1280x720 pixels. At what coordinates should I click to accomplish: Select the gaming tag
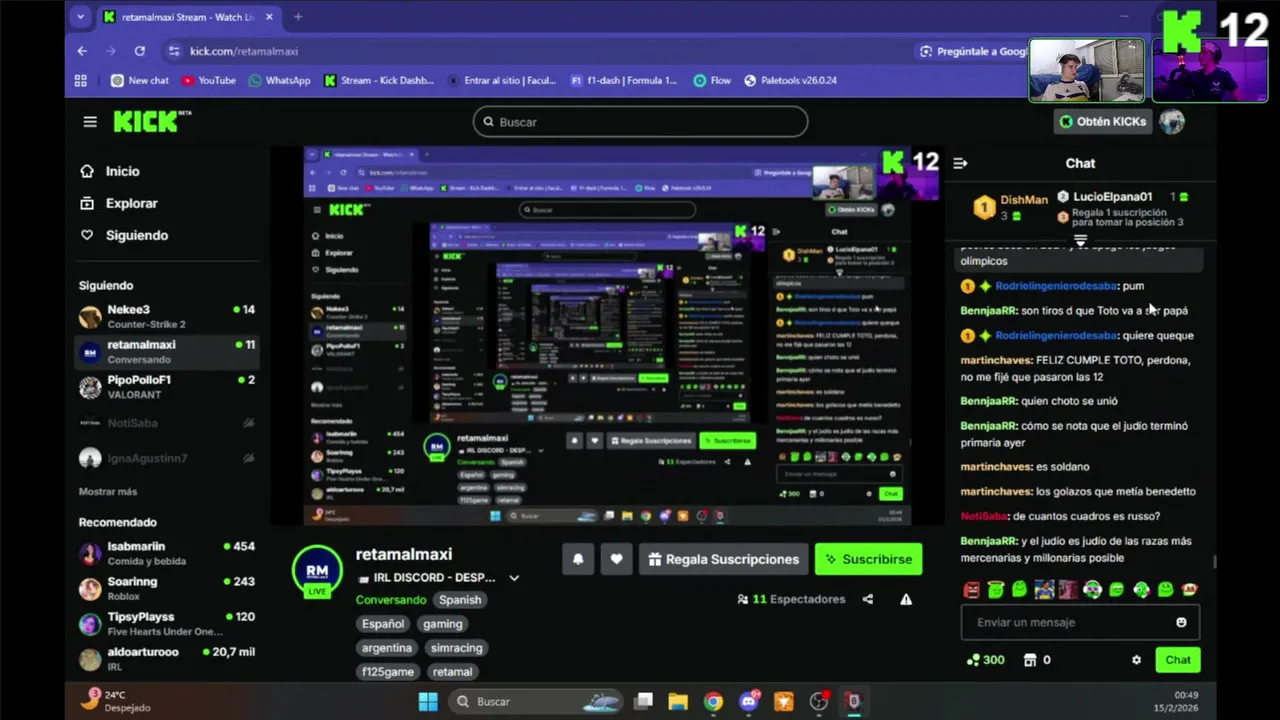click(442, 624)
